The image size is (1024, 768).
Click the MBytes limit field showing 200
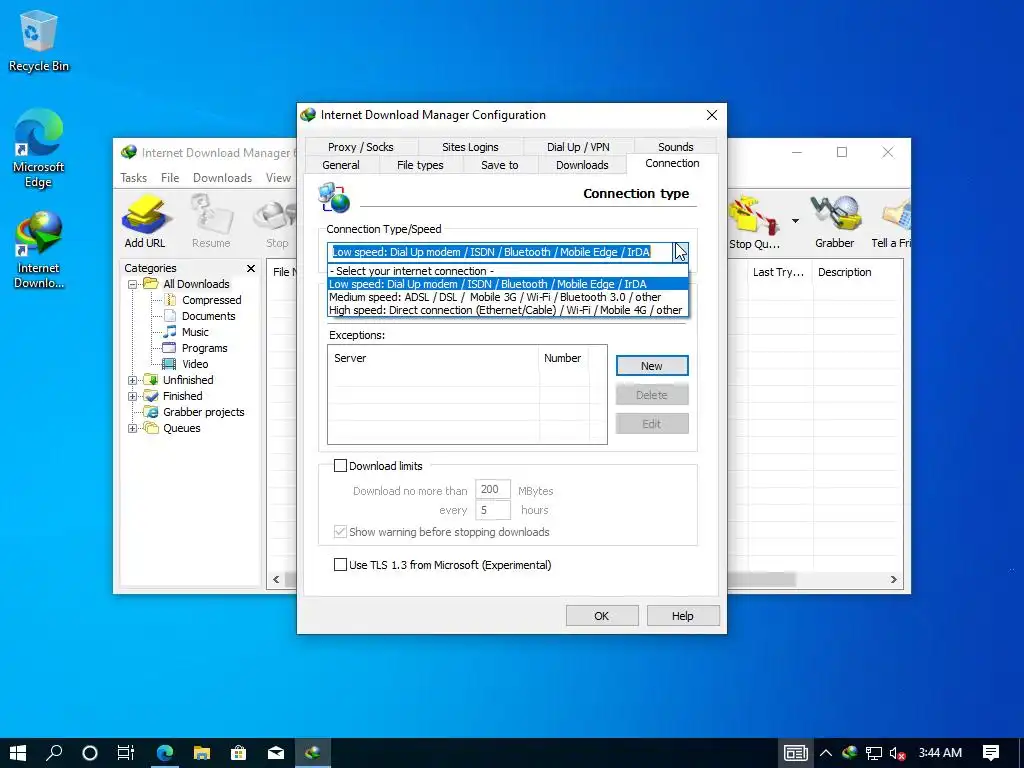click(x=492, y=489)
